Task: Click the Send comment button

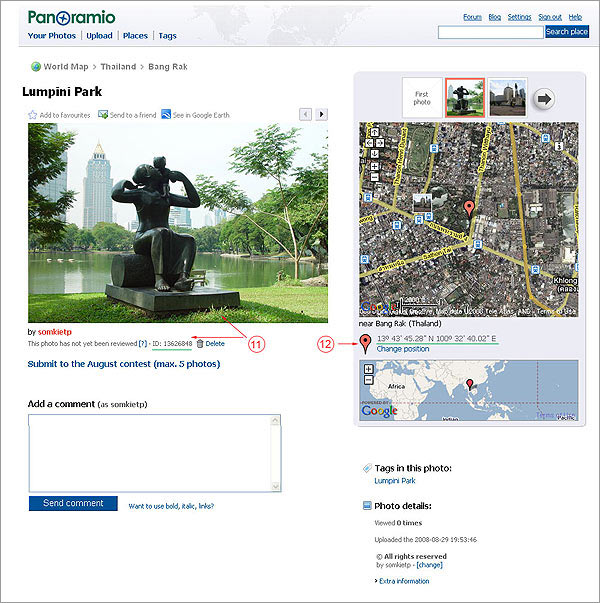Action: point(73,503)
